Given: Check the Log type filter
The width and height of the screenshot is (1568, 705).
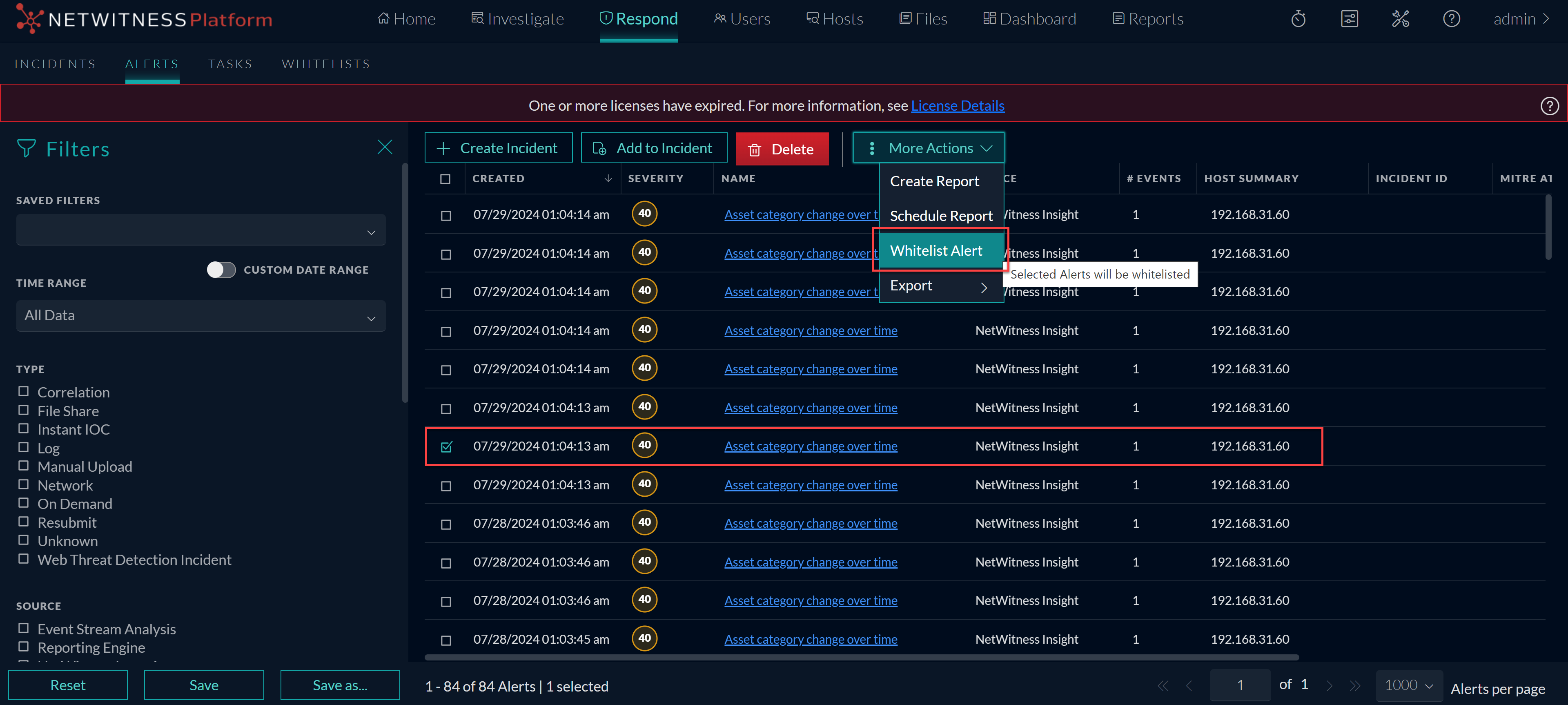Looking at the screenshot, I should pos(23,448).
